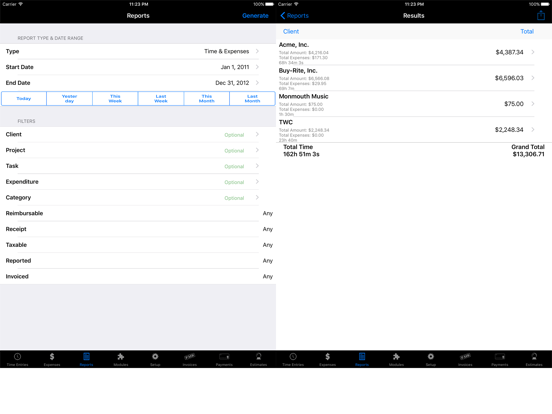
Task: Choose the This Week date preset
Action: coord(115,99)
